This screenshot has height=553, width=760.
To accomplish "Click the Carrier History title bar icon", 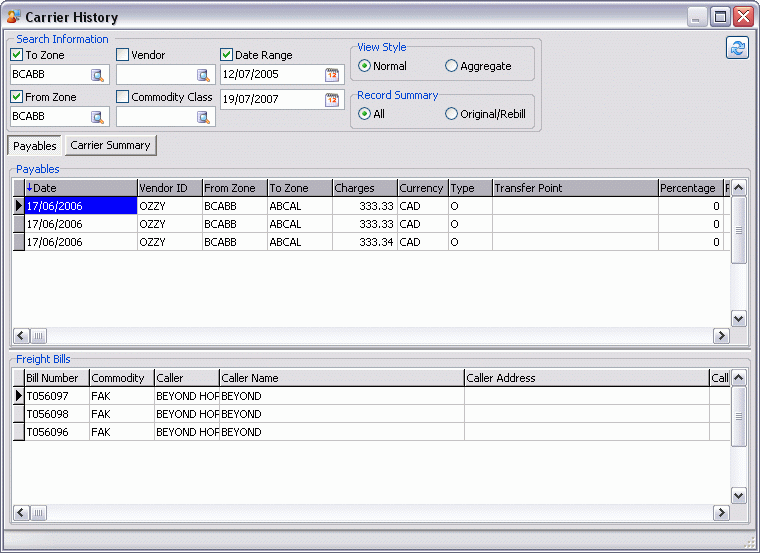I will click(13, 17).
